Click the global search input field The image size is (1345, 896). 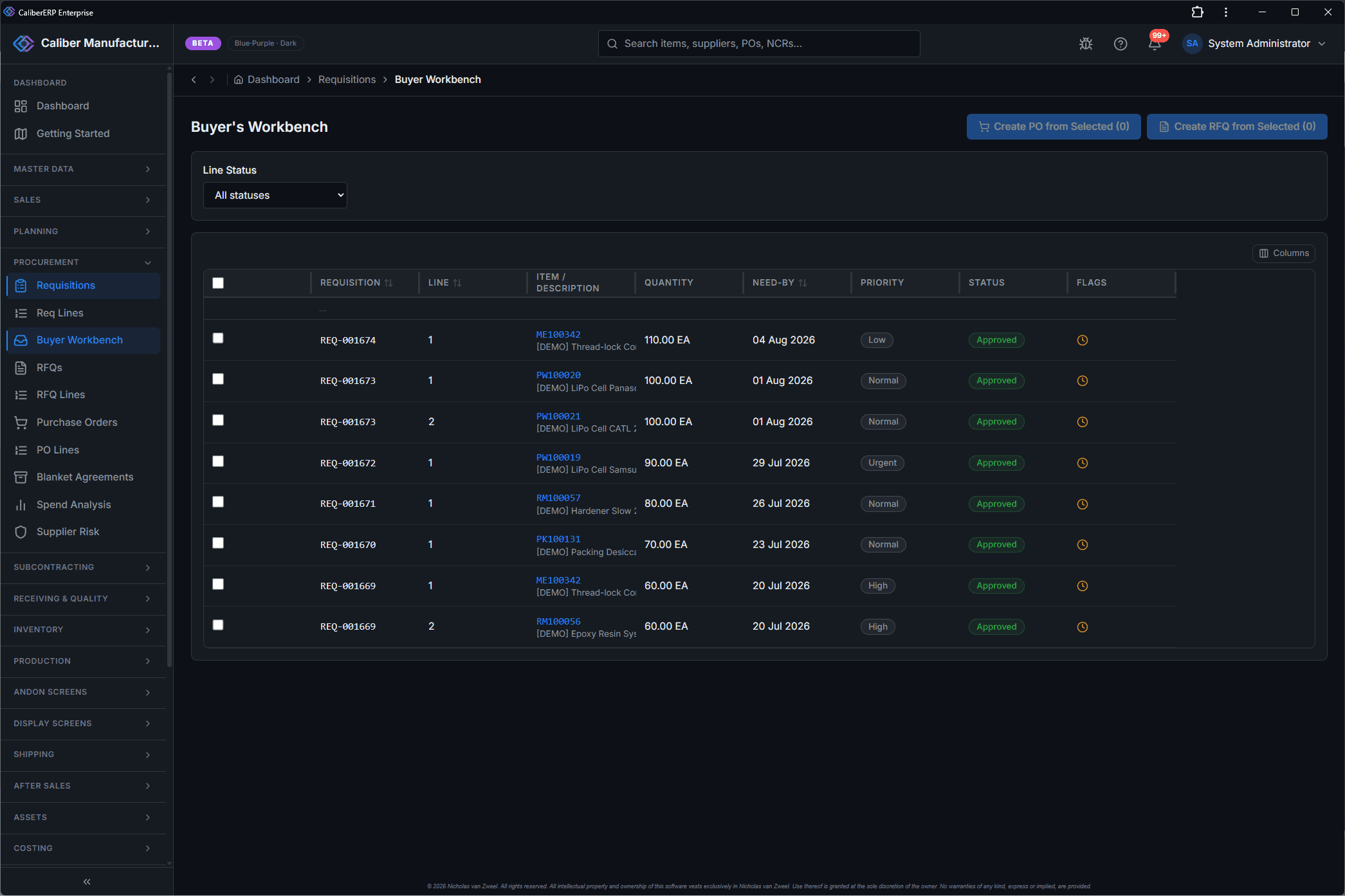coord(759,44)
